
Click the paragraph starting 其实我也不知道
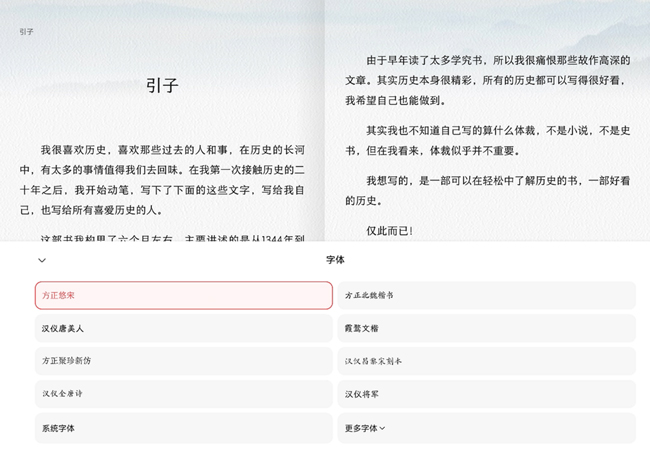[x=488, y=141]
